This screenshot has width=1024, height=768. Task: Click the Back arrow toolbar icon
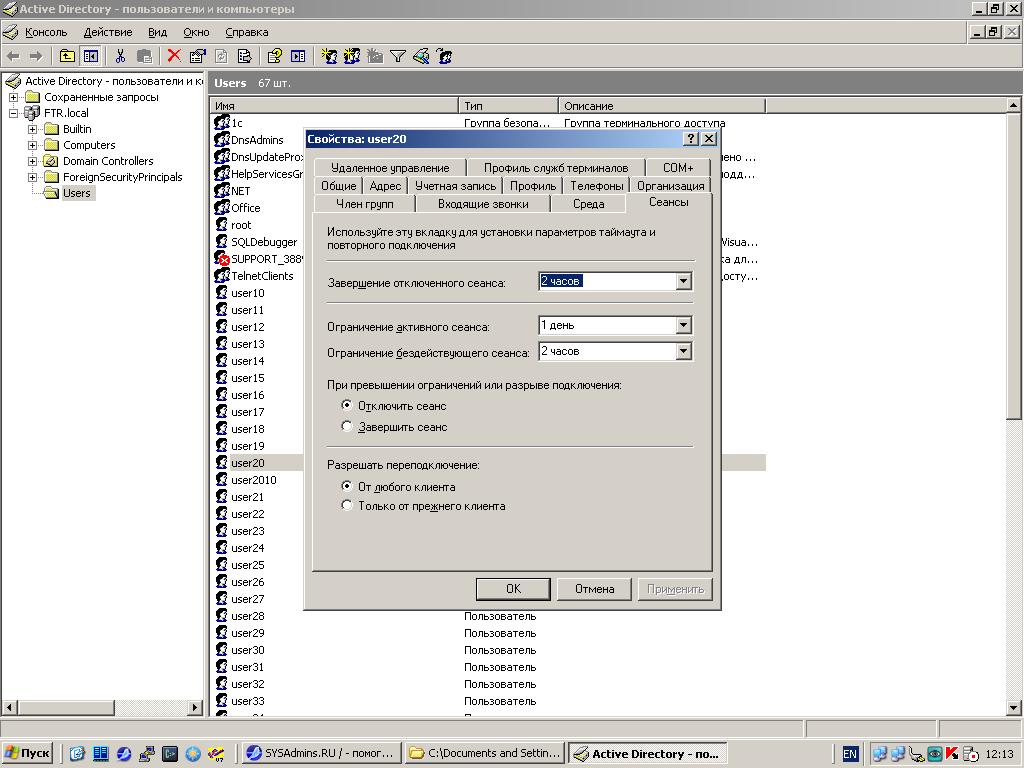point(13,56)
